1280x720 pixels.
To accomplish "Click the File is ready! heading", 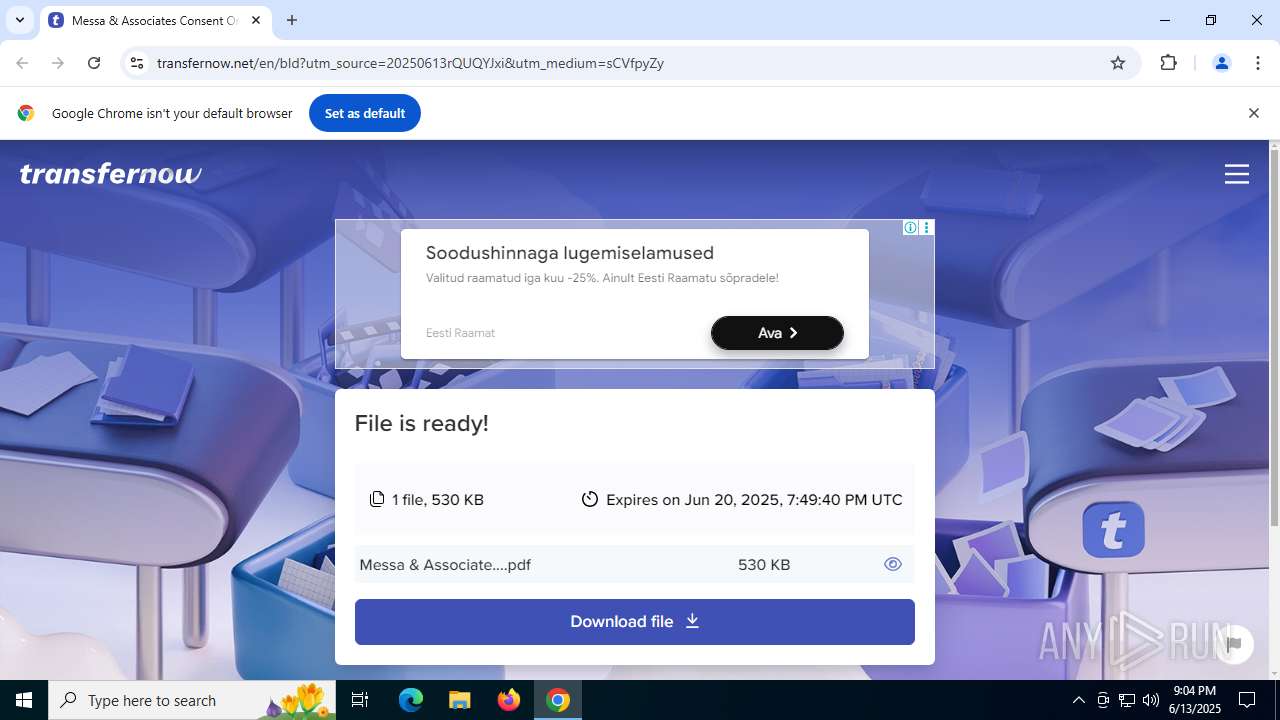I will click(x=421, y=423).
